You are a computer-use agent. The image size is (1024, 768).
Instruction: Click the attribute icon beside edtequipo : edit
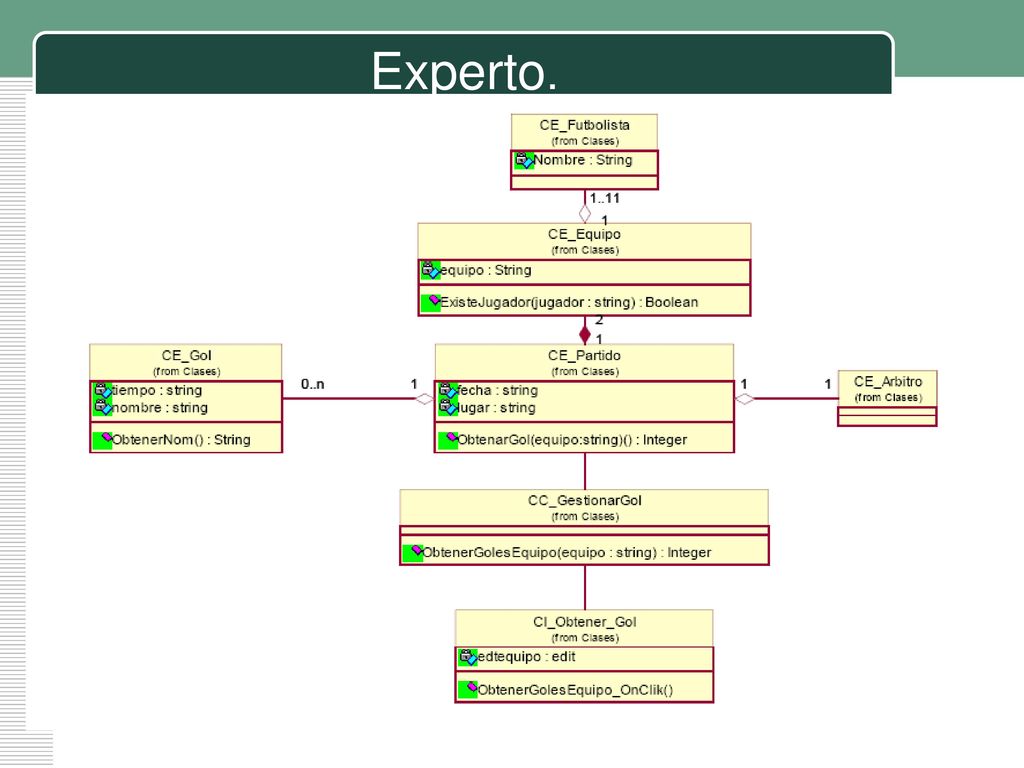pos(468,656)
